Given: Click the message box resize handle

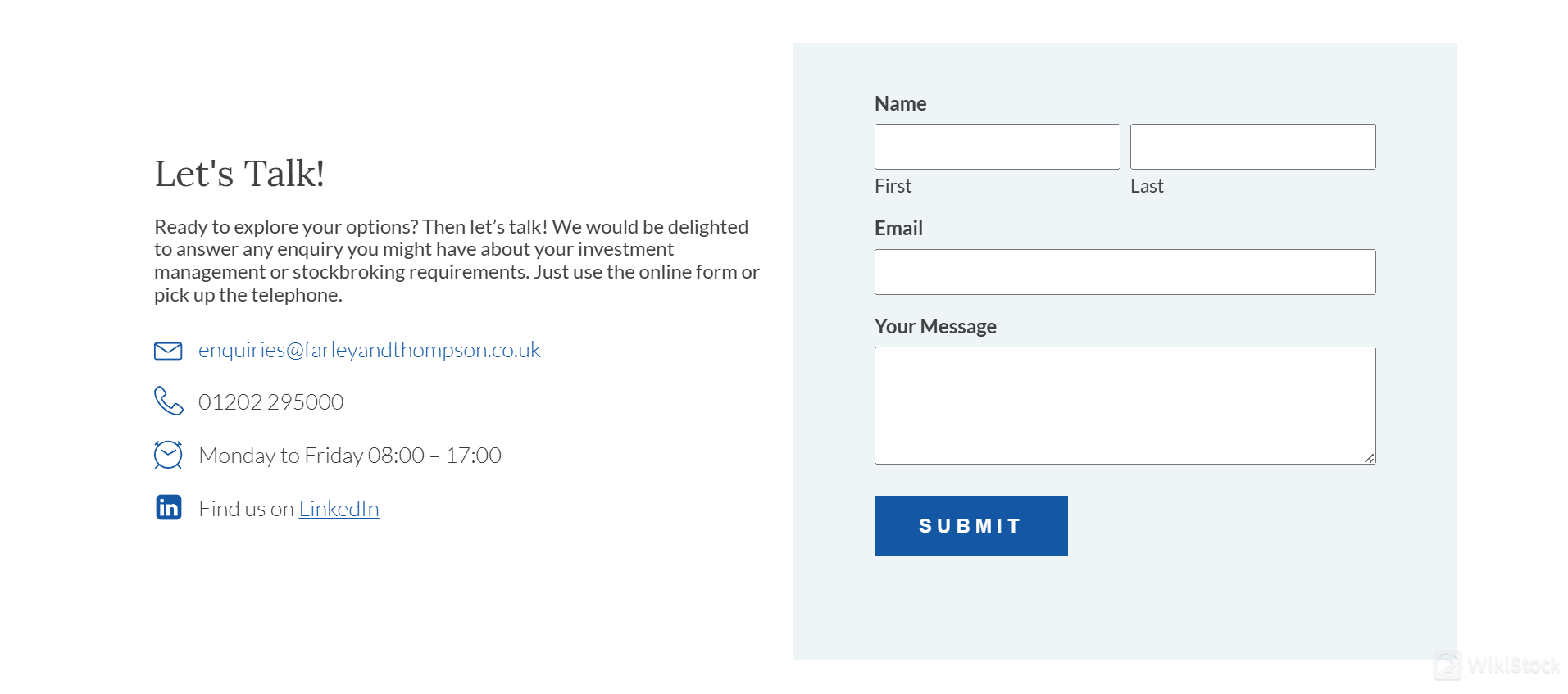Looking at the screenshot, I should (x=1370, y=459).
